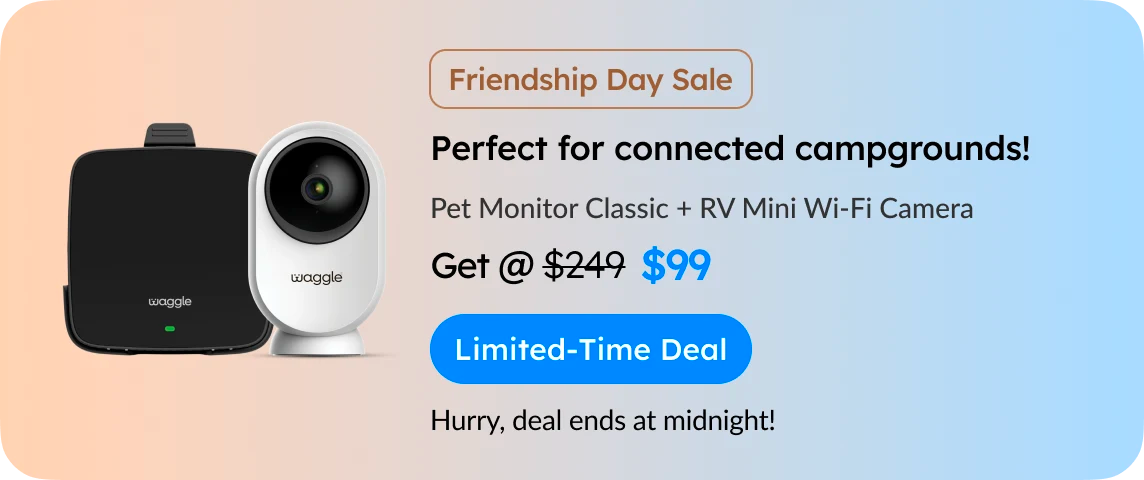Click the "Hurry, deal ends at midnight!" notice
Viewport: 1144px width, 480px height.
pyautogui.click(x=603, y=421)
